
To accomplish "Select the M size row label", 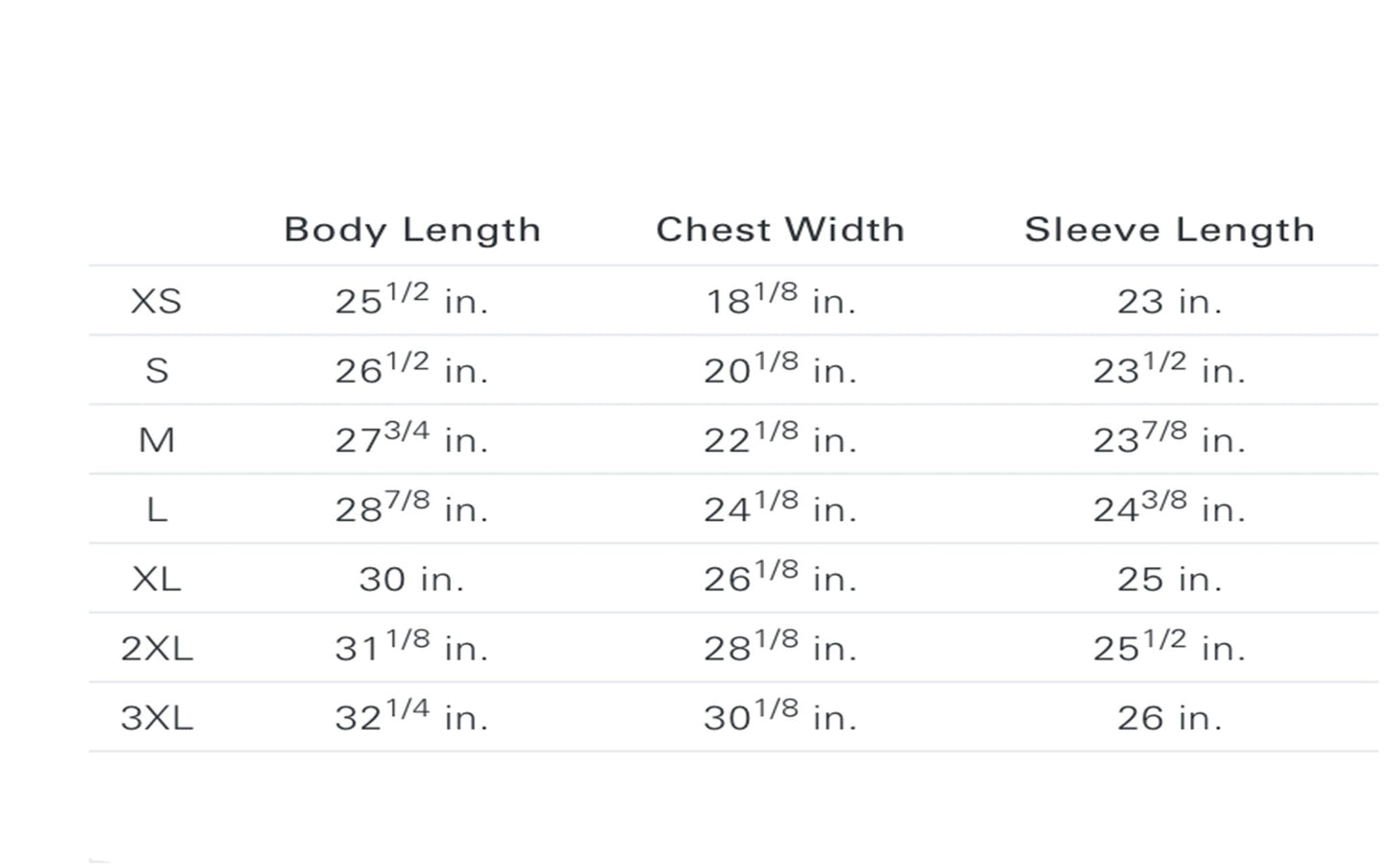I will point(157,440).
